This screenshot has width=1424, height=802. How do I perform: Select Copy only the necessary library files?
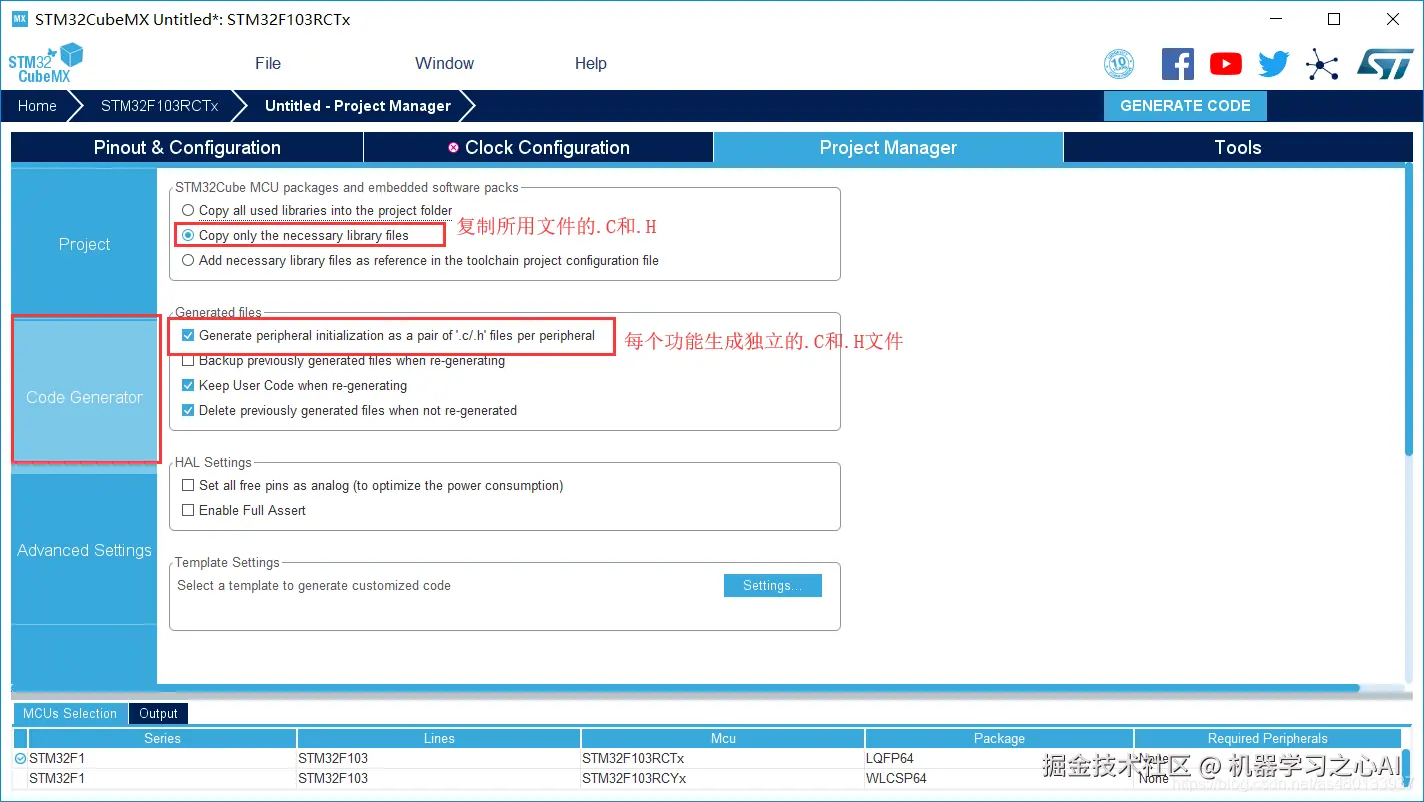tap(188, 235)
